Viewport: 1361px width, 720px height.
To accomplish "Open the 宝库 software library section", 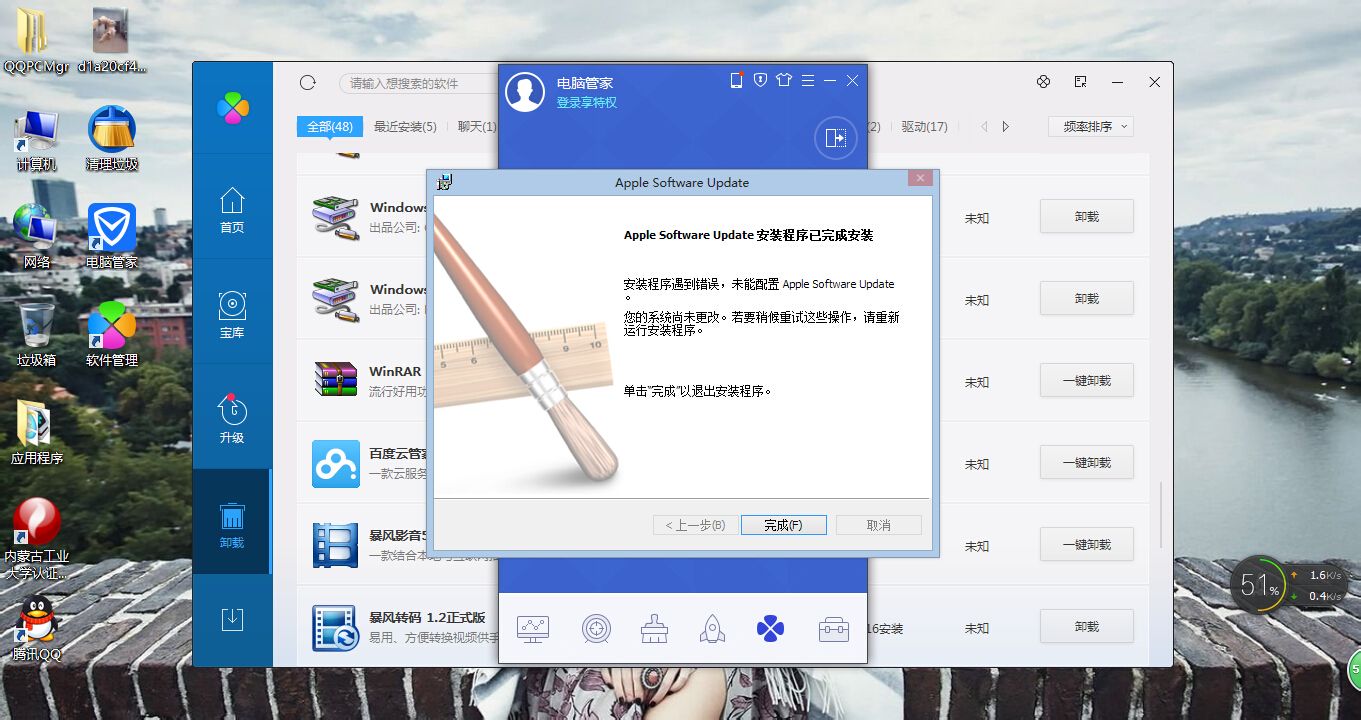I will [x=232, y=315].
